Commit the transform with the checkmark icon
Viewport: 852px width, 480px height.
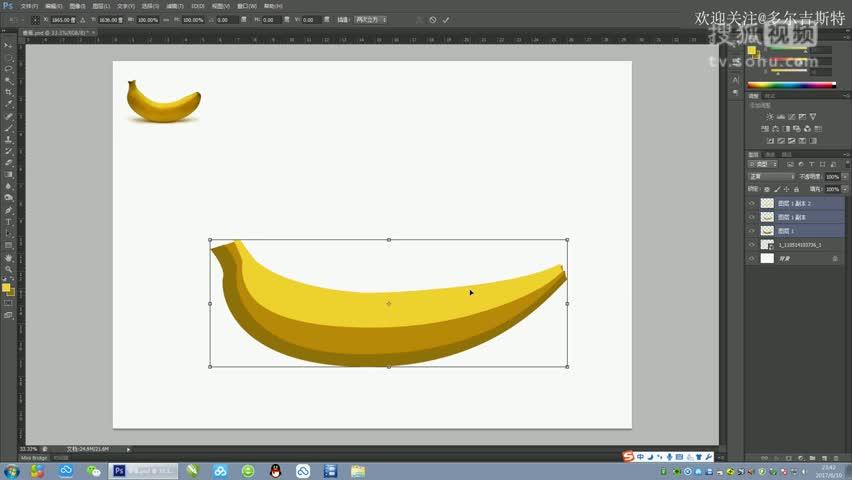[x=446, y=19]
